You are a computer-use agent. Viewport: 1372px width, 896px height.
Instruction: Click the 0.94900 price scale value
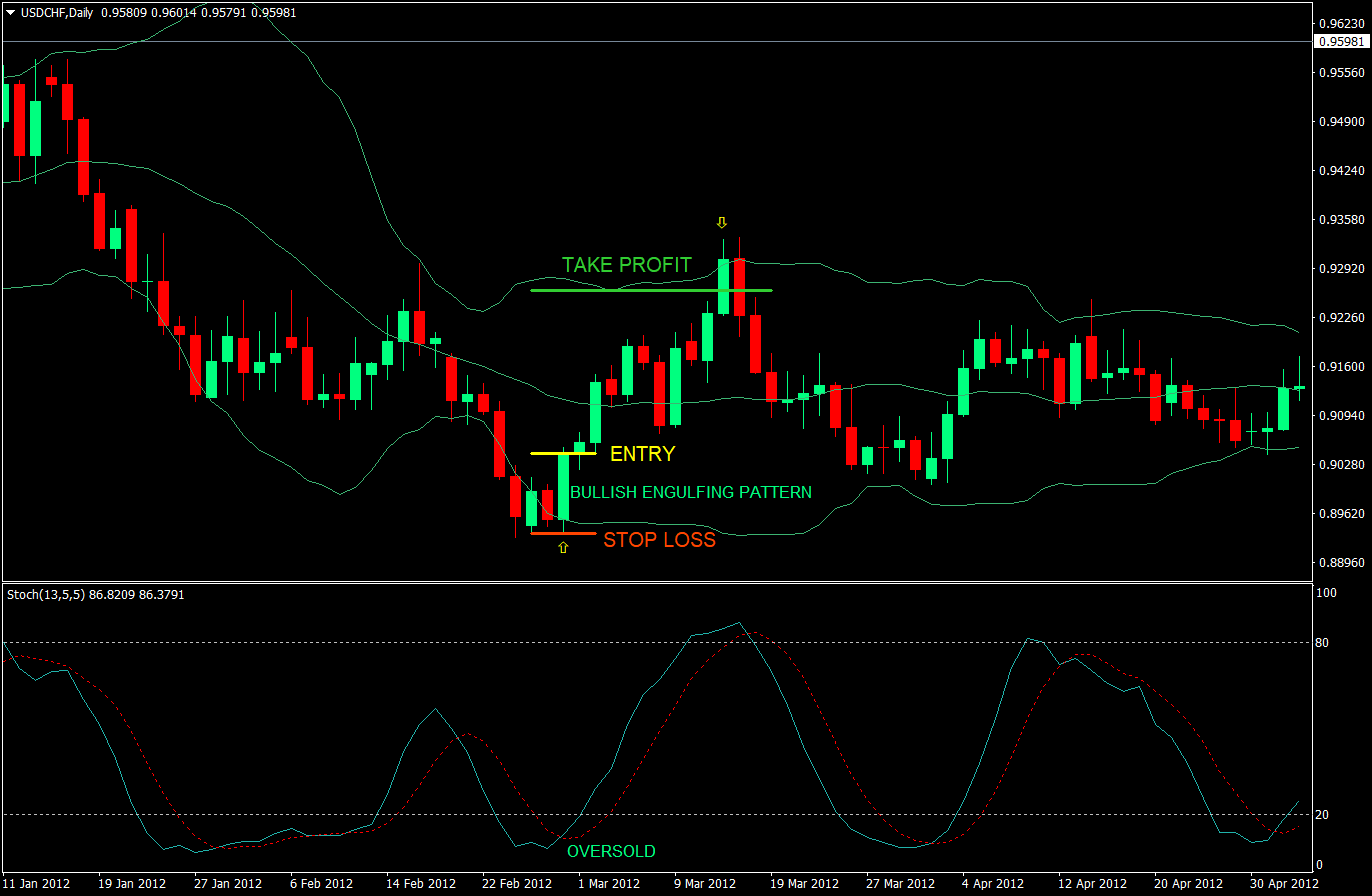coord(1342,122)
